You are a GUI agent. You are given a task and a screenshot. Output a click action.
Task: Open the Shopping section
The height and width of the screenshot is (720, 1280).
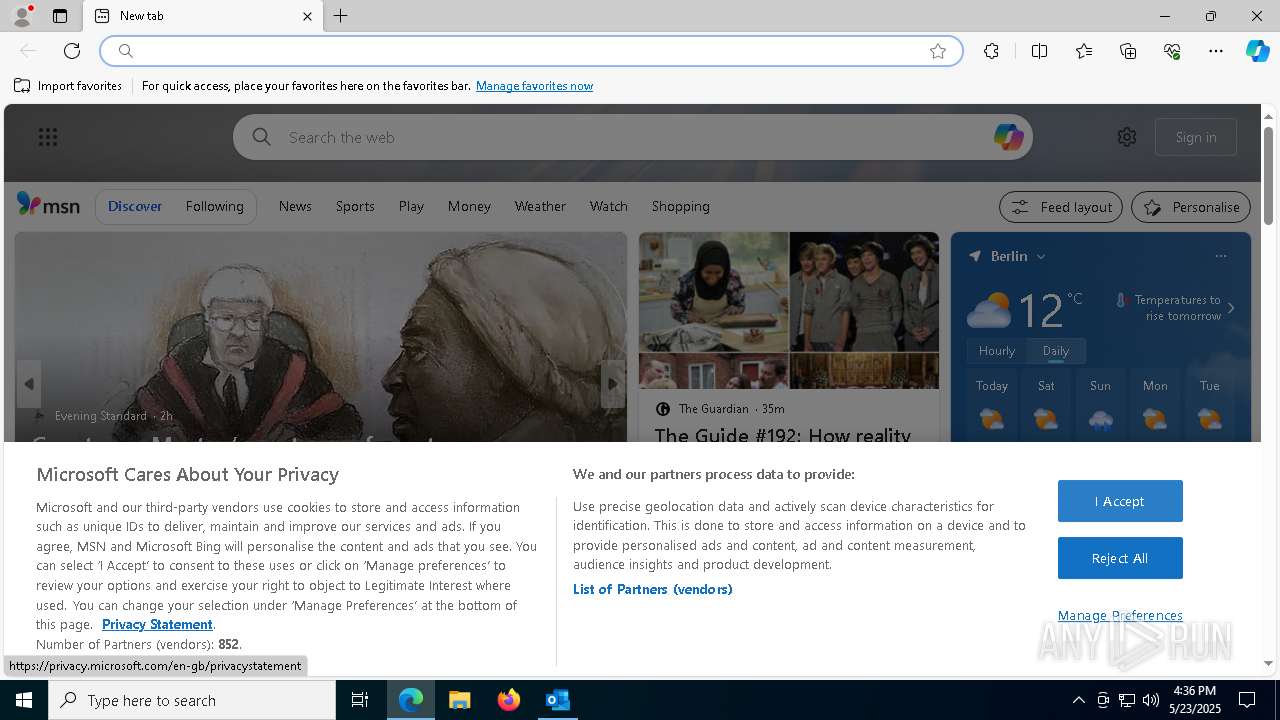point(680,206)
